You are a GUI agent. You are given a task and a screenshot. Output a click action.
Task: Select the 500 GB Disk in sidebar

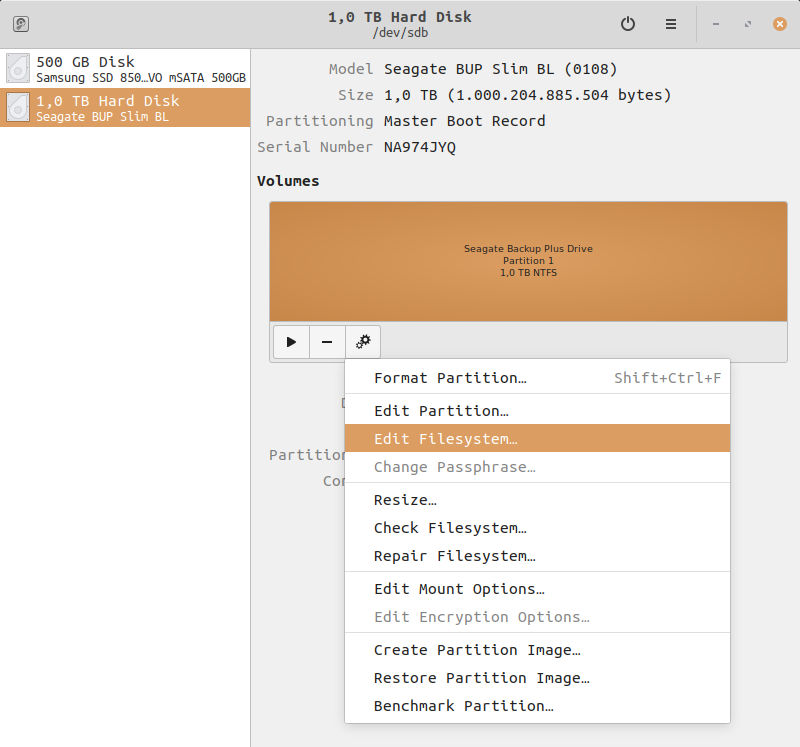pos(125,69)
